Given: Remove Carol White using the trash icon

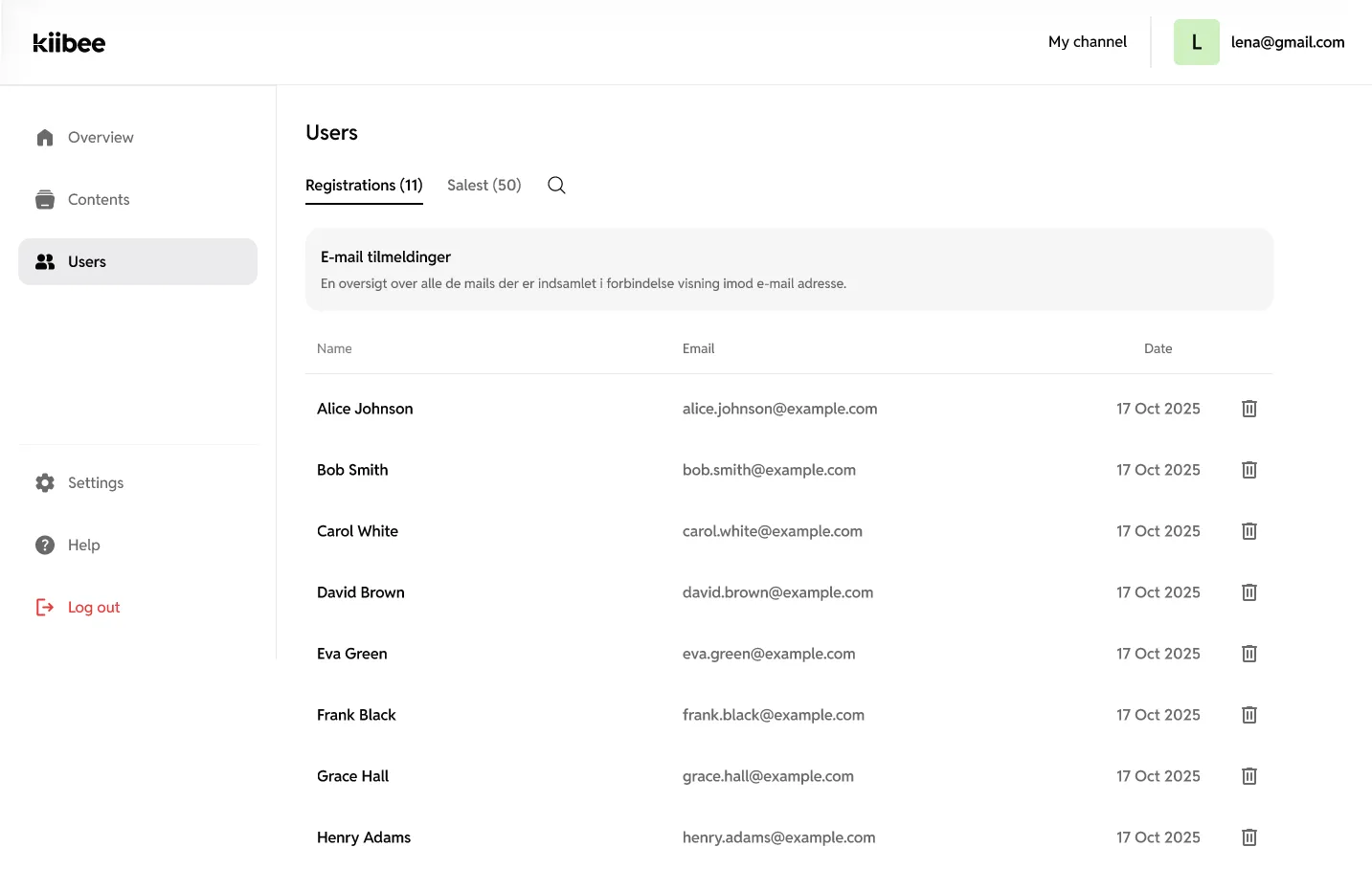Looking at the screenshot, I should [x=1248, y=531].
